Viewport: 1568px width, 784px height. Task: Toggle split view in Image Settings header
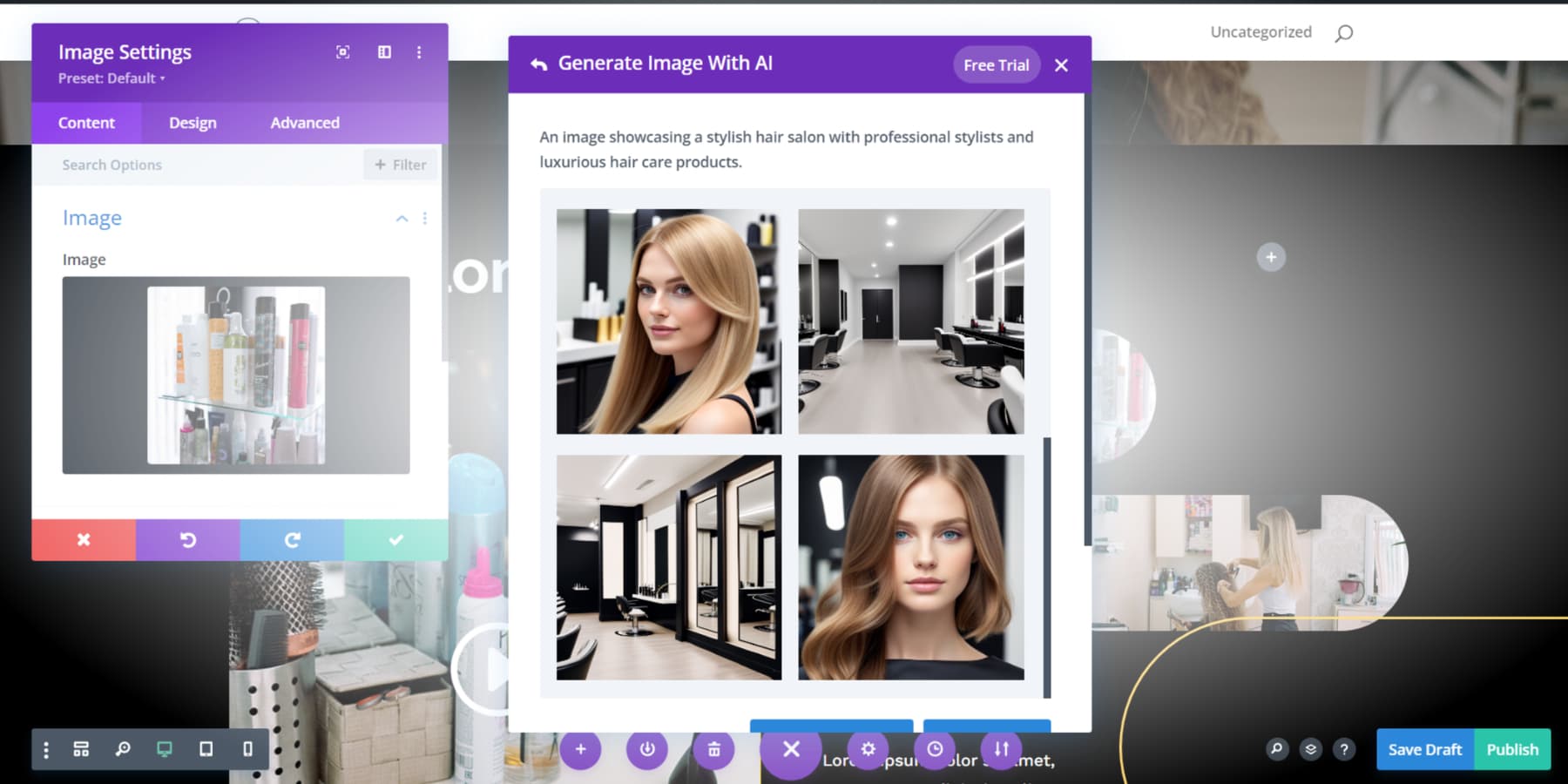pos(383,52)
